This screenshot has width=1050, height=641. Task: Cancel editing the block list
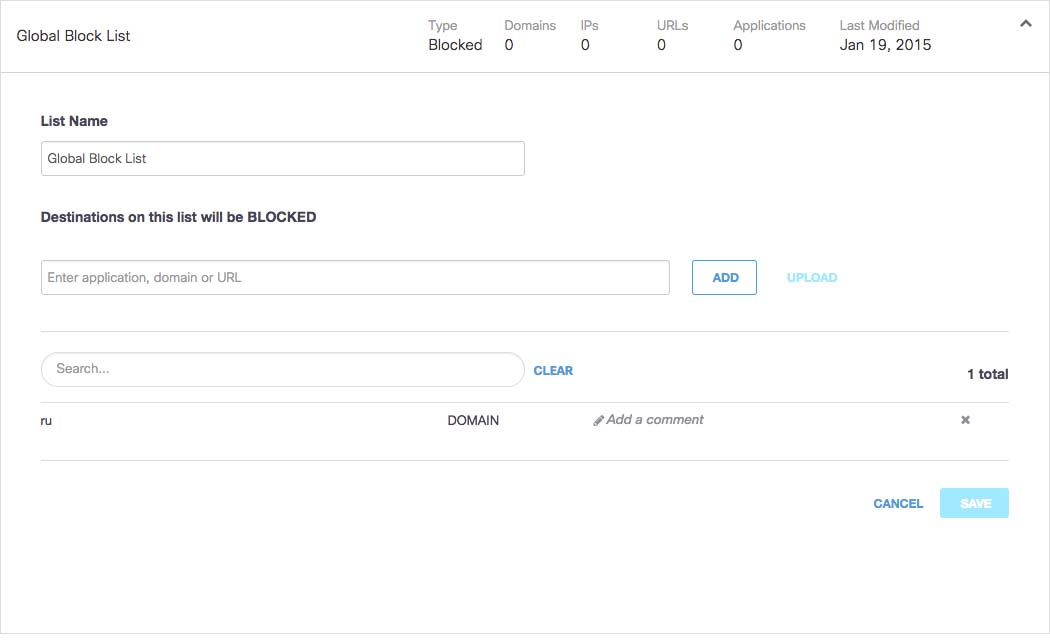[898, 504]
